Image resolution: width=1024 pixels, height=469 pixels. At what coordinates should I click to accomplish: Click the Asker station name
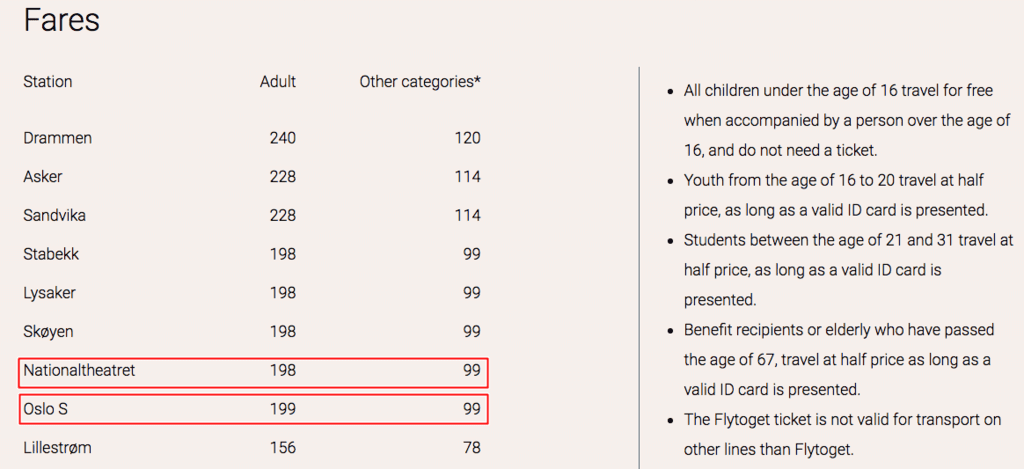pyautogui.click(x=43, y=177)
